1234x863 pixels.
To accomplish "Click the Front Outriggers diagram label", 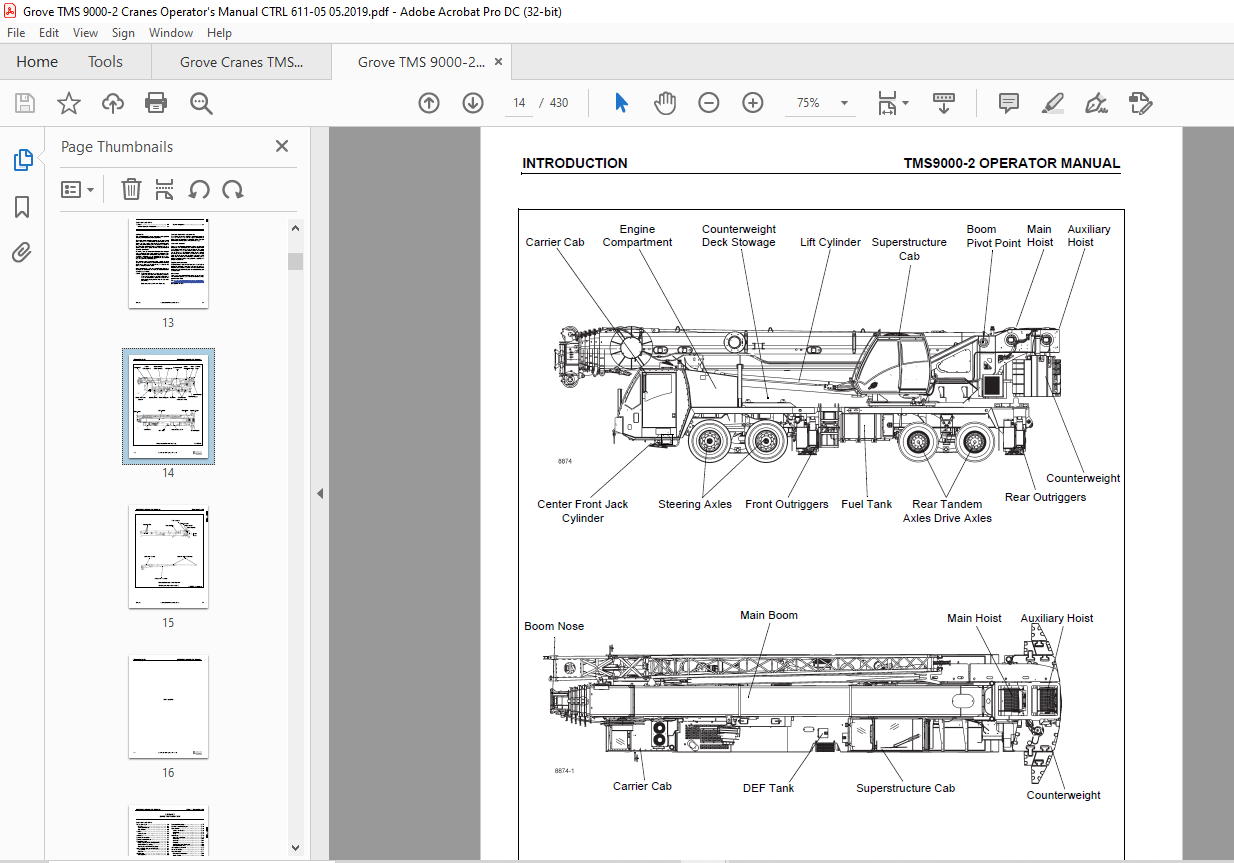I will (787, 504).
